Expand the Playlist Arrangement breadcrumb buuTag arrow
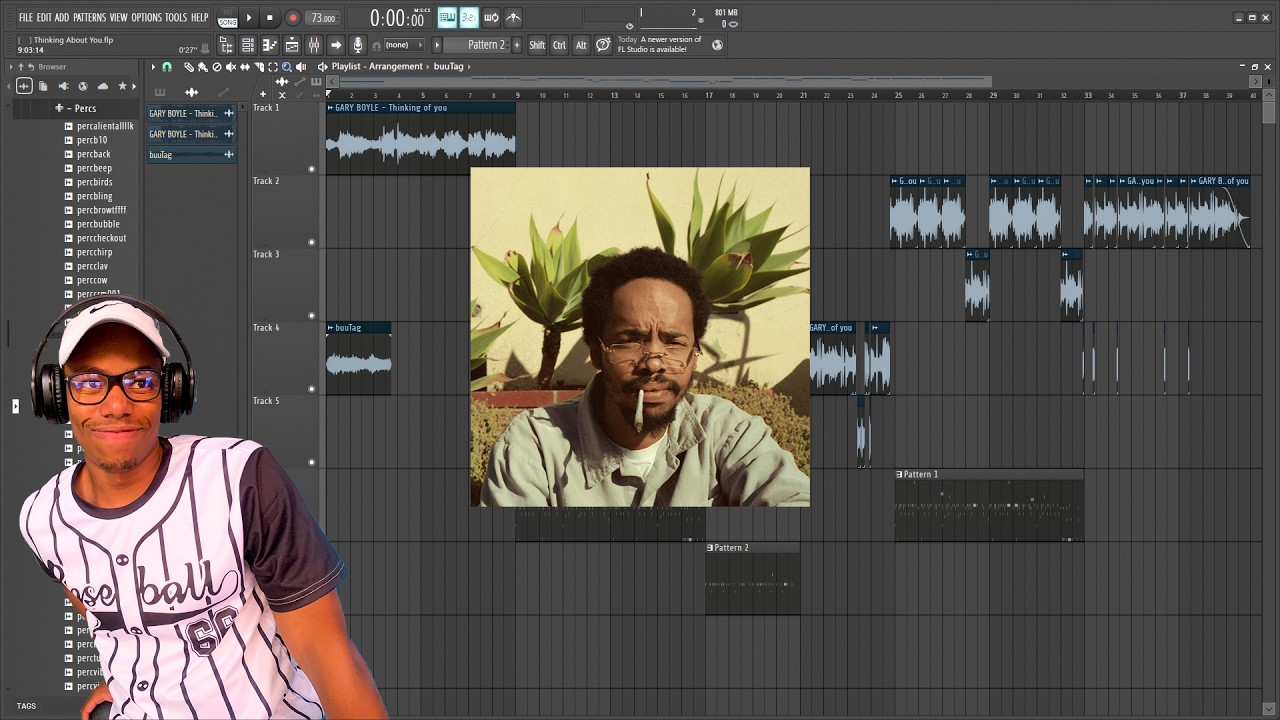 click(x=469, y=67)
